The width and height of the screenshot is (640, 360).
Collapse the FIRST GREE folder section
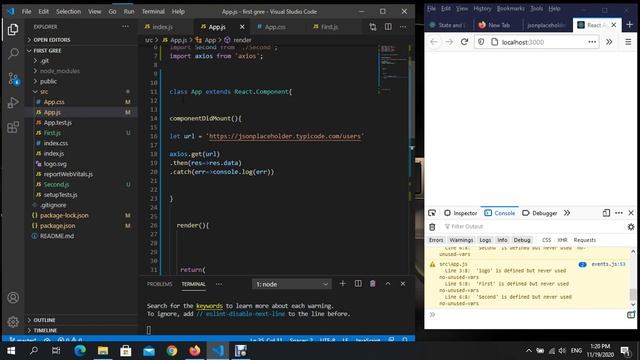pos(82,51)
